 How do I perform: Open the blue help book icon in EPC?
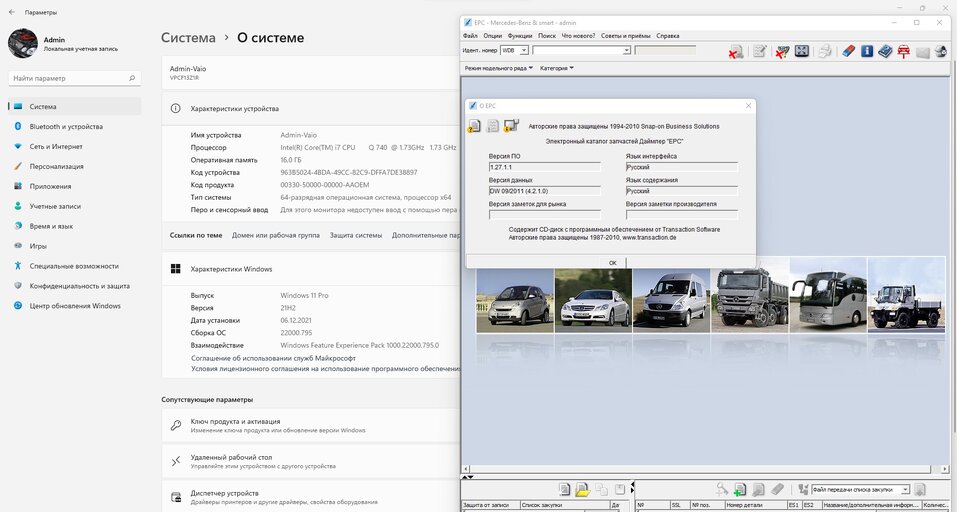[x=885, y=51]
